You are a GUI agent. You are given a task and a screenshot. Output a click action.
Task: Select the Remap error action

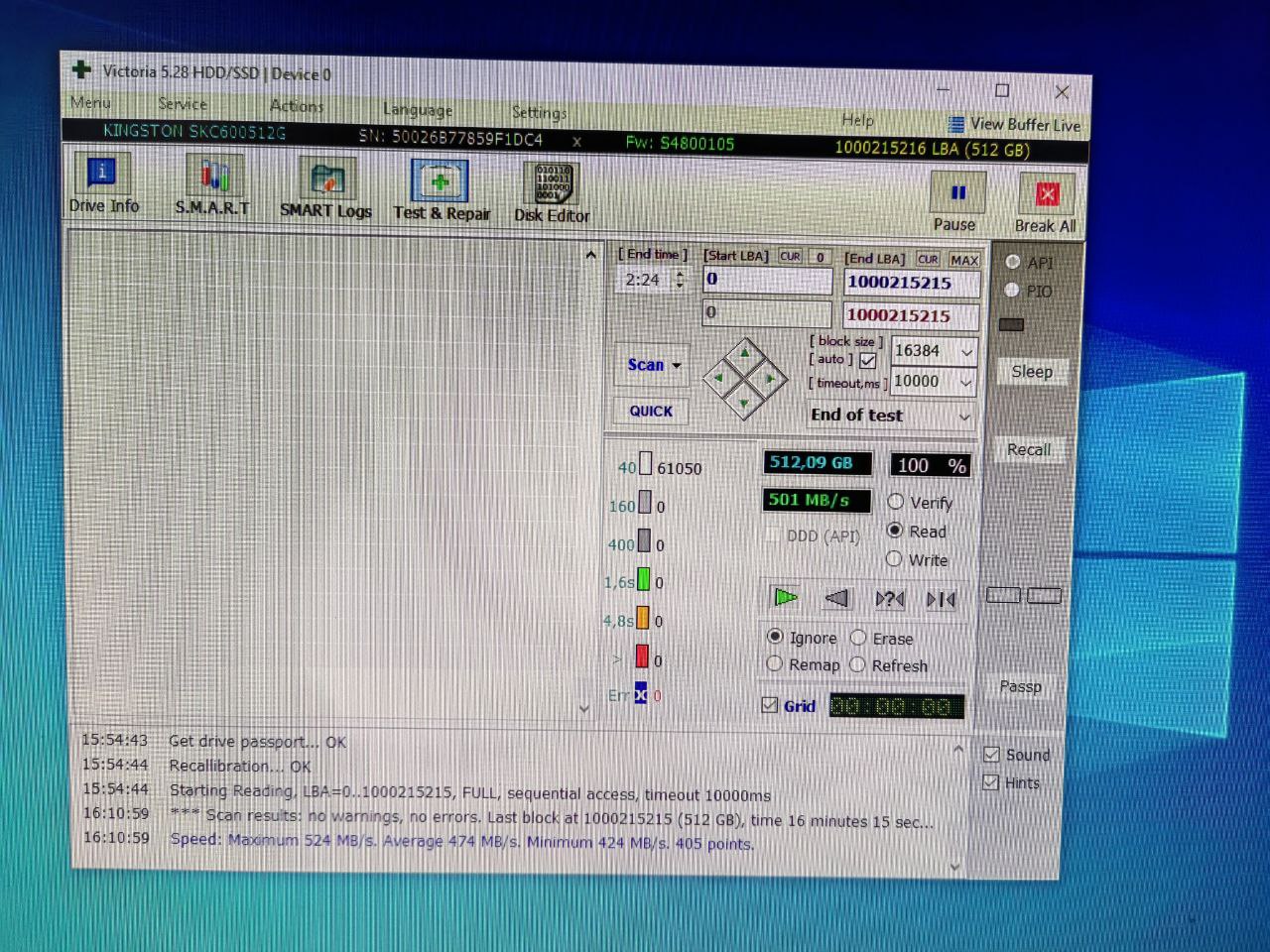pos(775,664)
